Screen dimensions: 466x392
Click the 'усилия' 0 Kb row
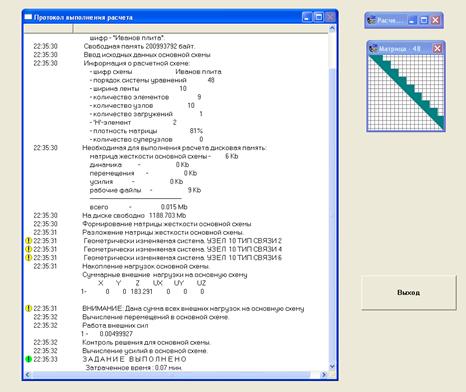(x=136, y=182)
